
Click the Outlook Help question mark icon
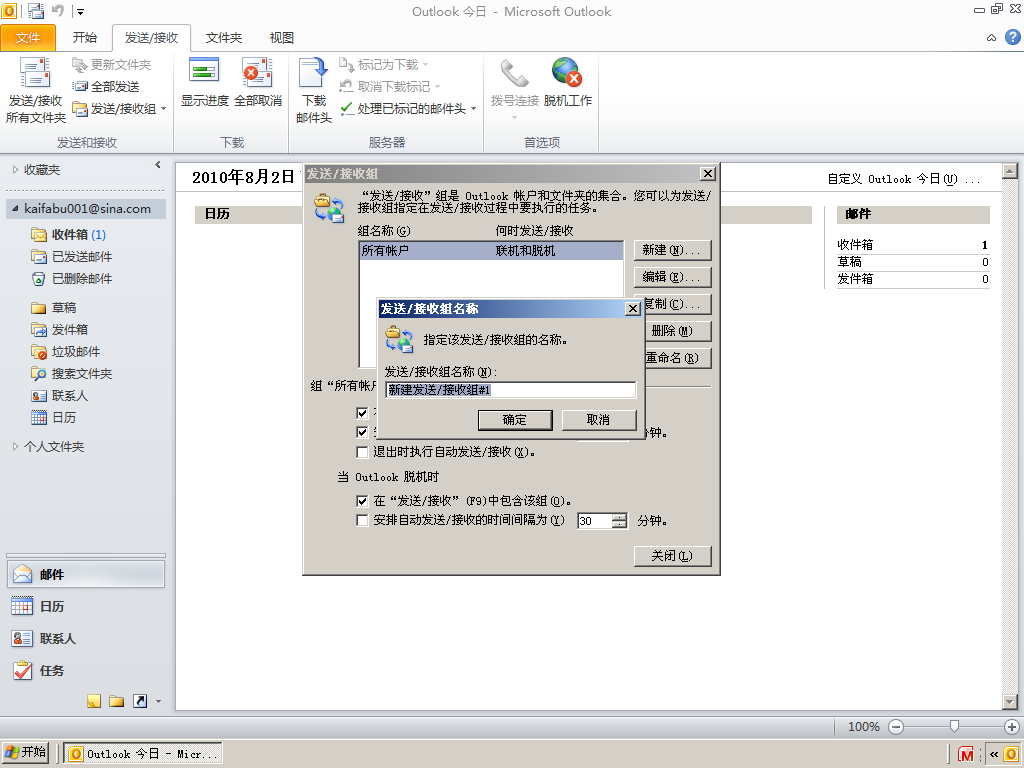1012,37
